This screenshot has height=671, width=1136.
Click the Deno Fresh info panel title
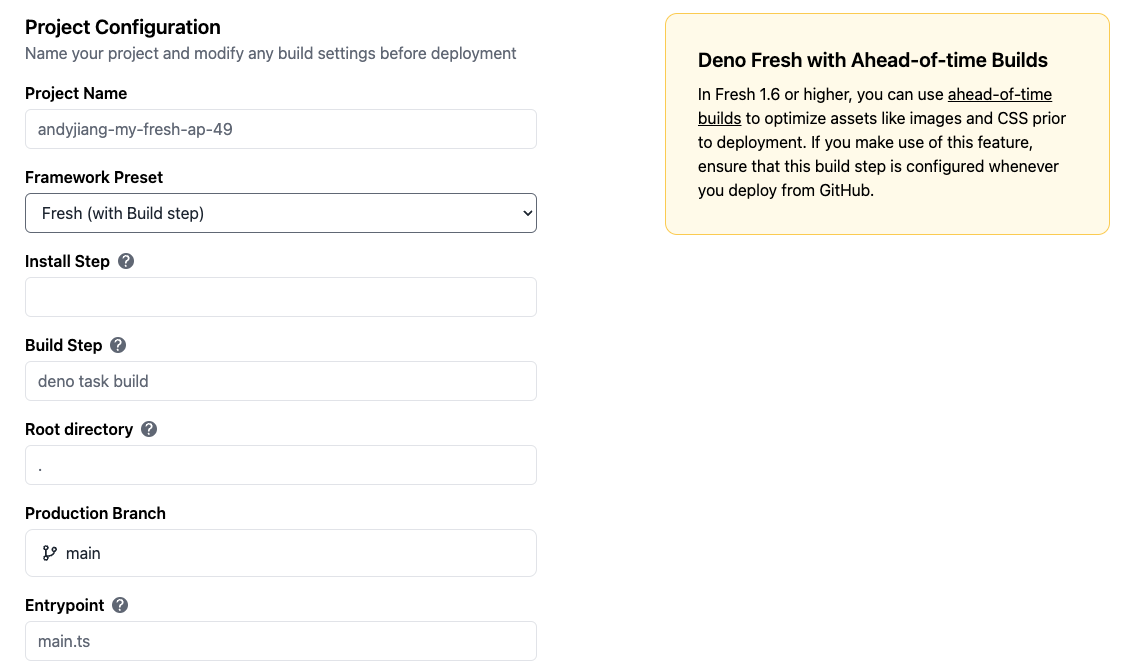coord(872,60)
